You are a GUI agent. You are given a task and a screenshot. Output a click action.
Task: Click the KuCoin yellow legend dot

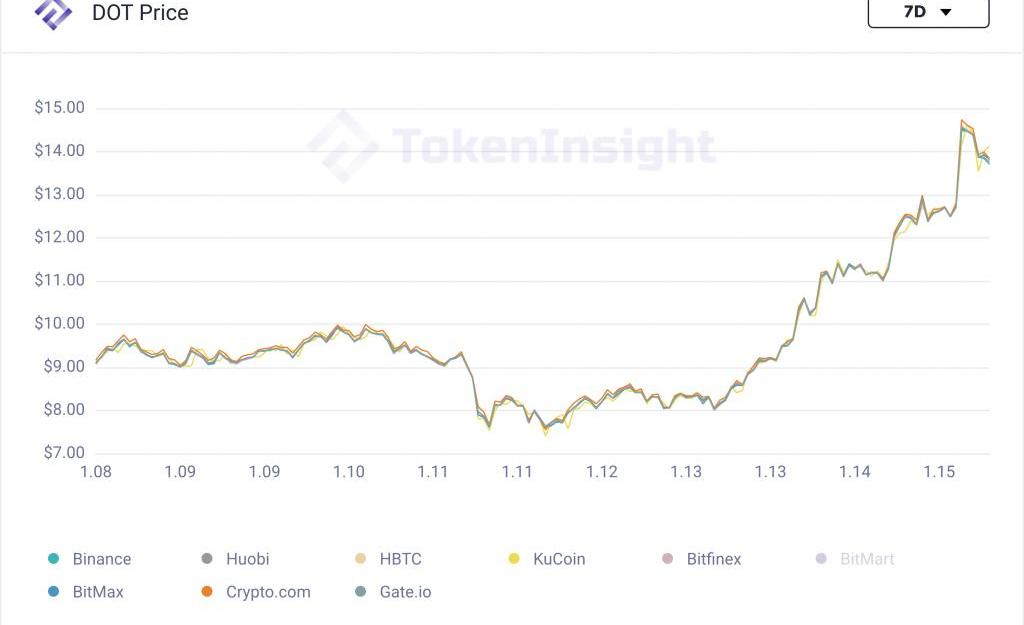pos(514,559)
